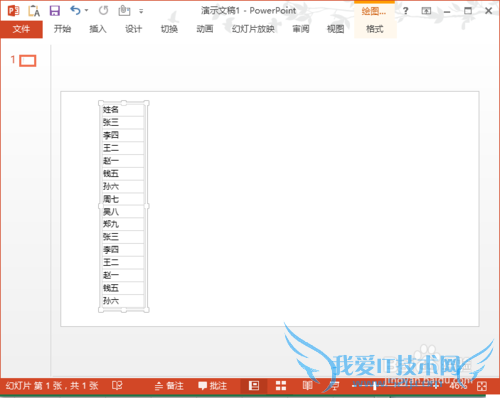Start the slide show from status bar
This screenshot has height=398, width=500.
point(334,386)
